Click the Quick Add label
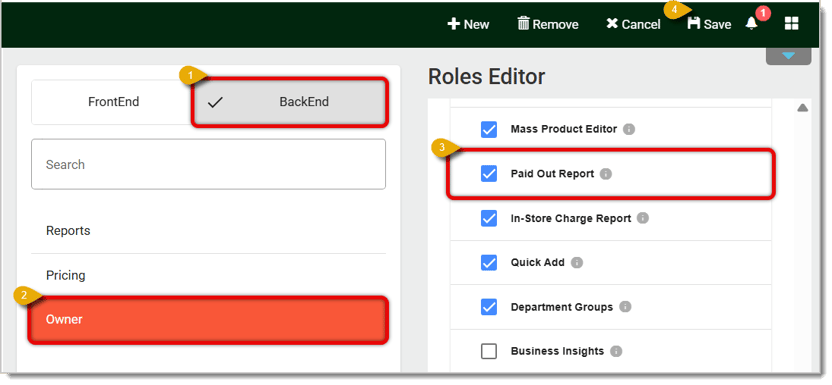The height and width of the screenshot is (385, 832). click(538, 262)
